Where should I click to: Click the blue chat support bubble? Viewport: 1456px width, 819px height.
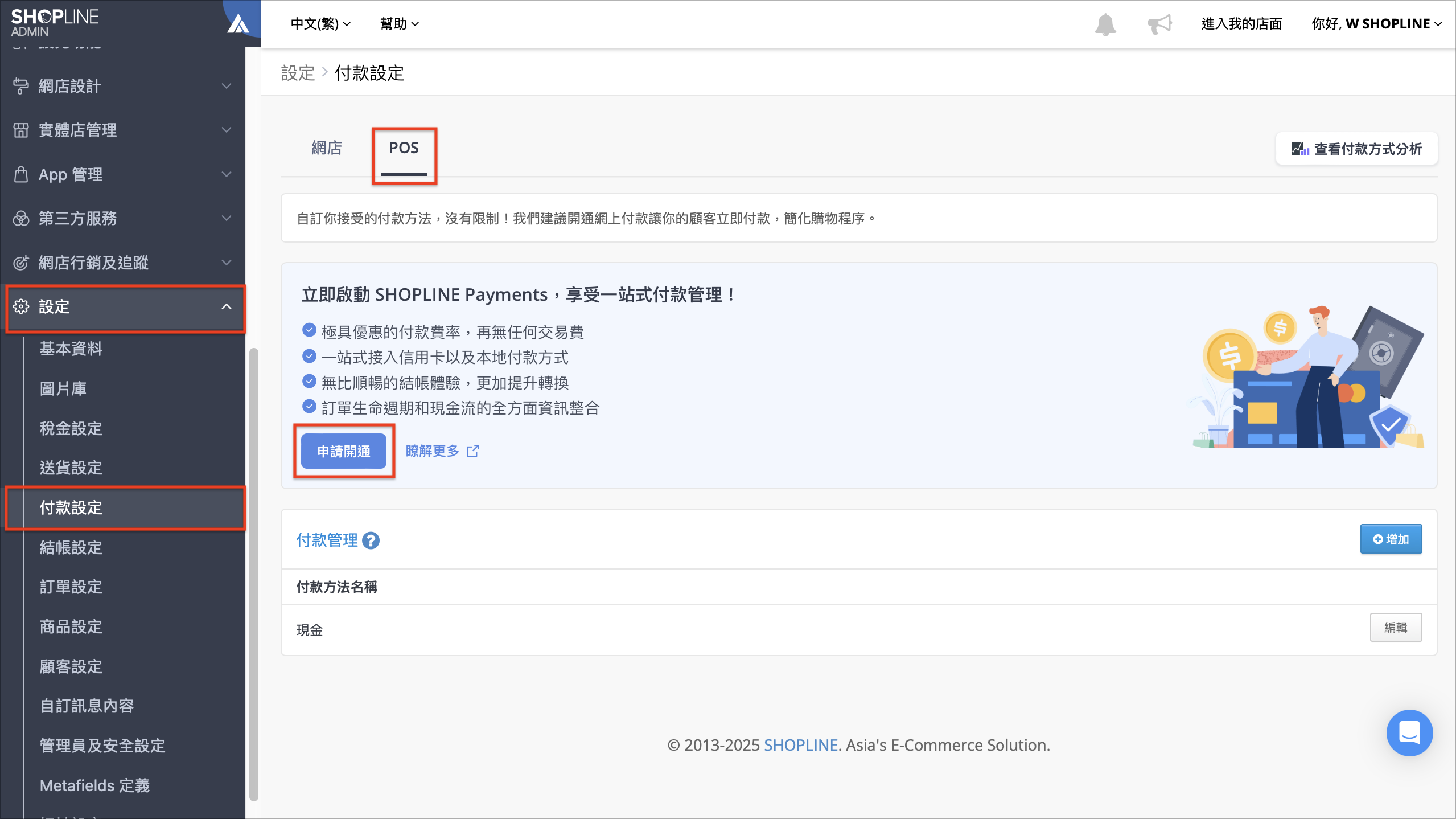[x=1409, y=732]
